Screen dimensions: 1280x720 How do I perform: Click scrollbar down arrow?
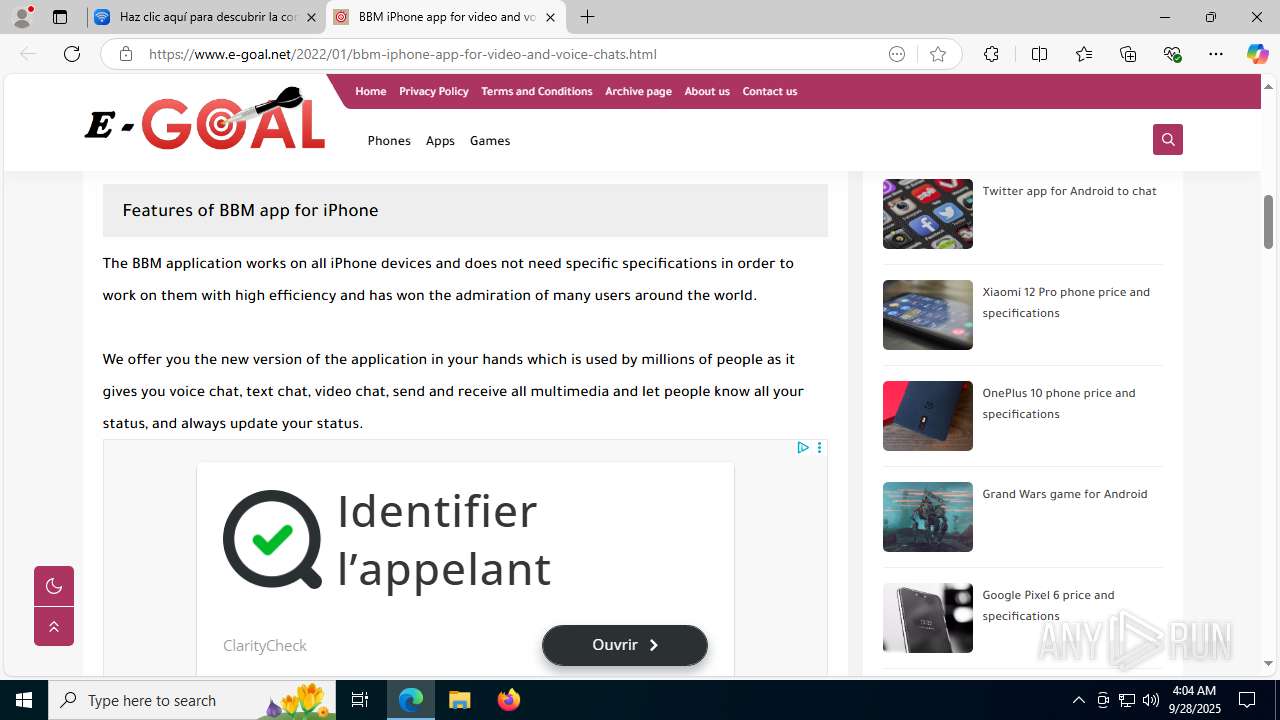pyautogui.click(x=1268, y=663)
